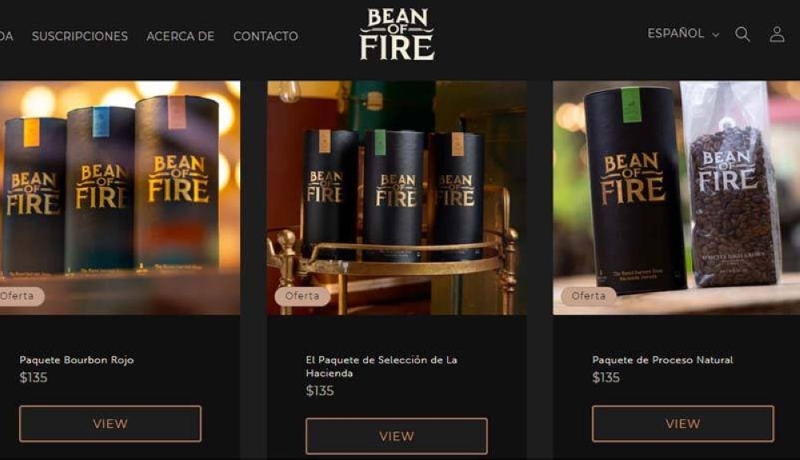
Task: Click the Oferta badge on Proceso Natural image
Action: pyautogui.click(x=588, y=296)
